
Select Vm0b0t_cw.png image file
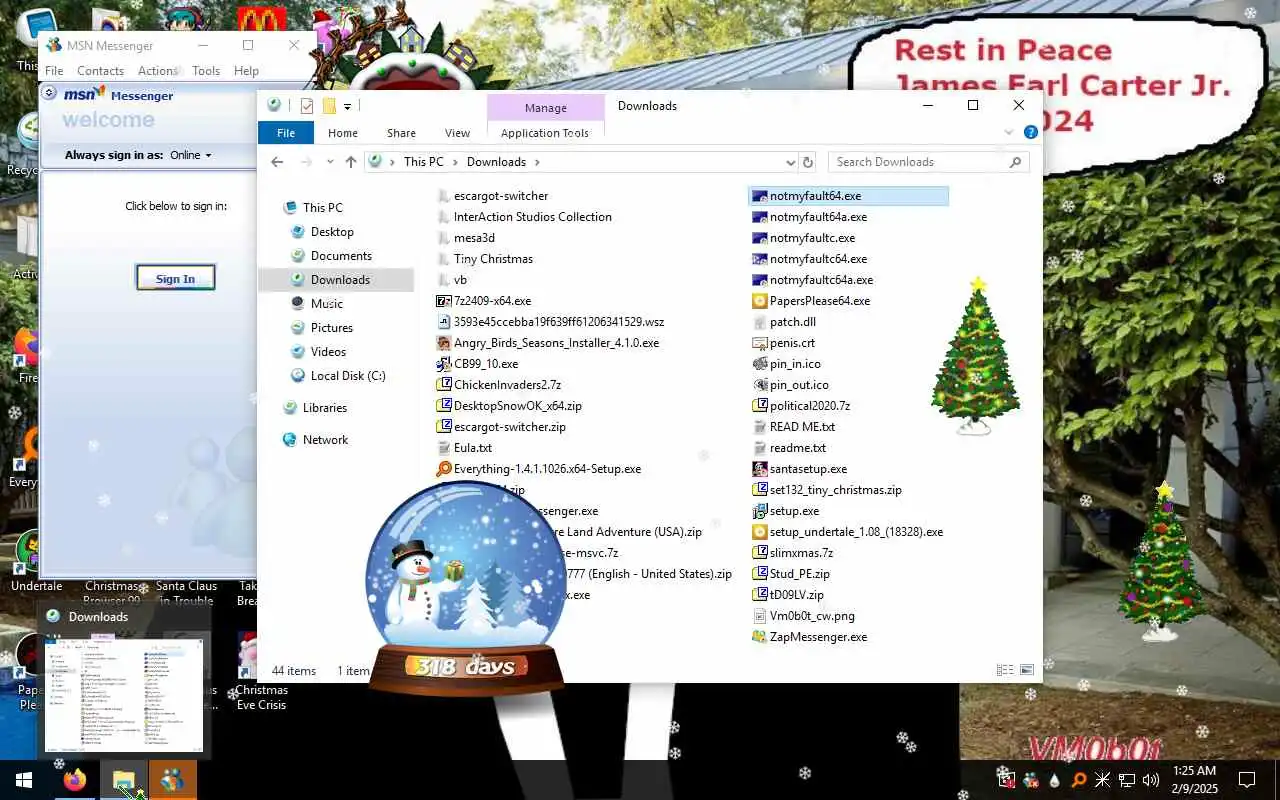click(x=803, y=616)
